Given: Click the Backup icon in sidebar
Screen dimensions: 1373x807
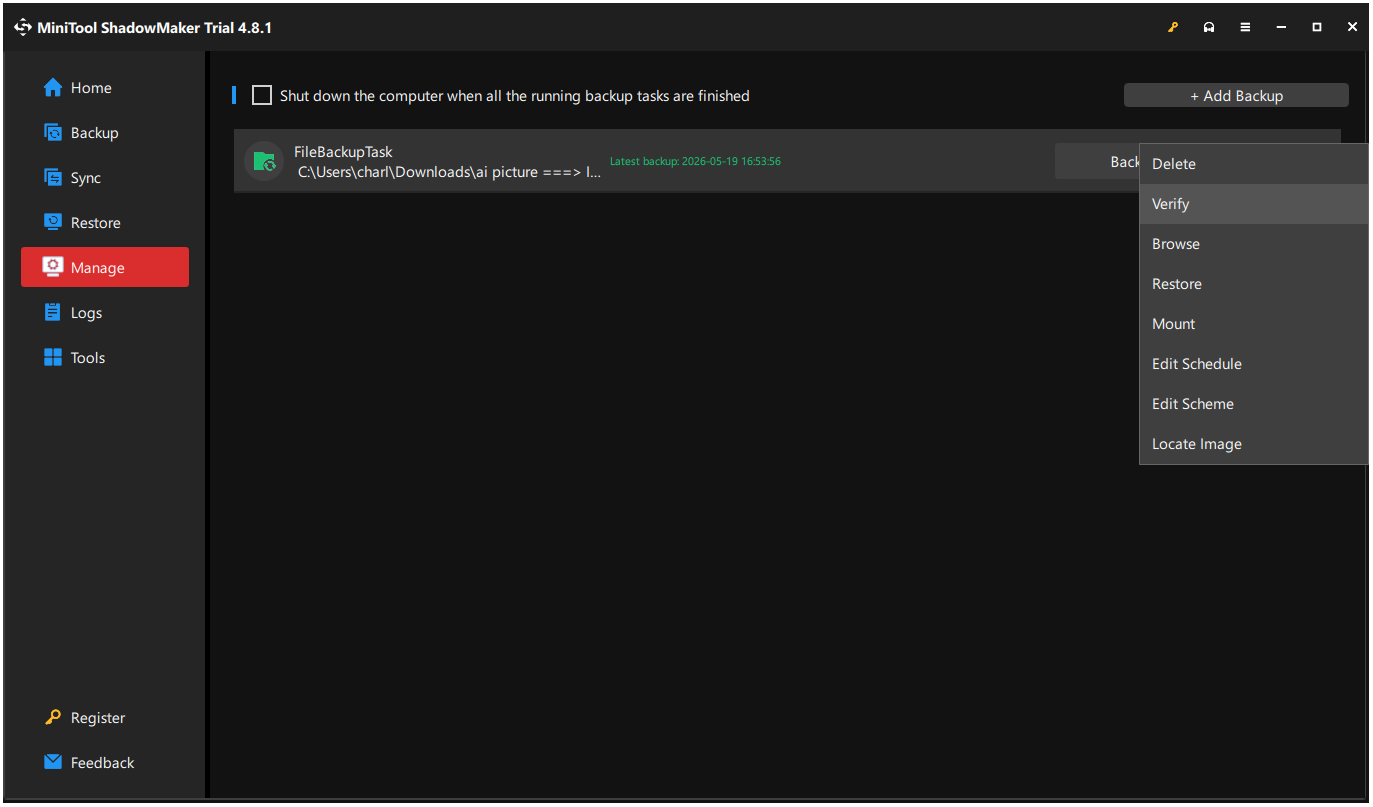Looking at the screenshot, I should [53, 133].
